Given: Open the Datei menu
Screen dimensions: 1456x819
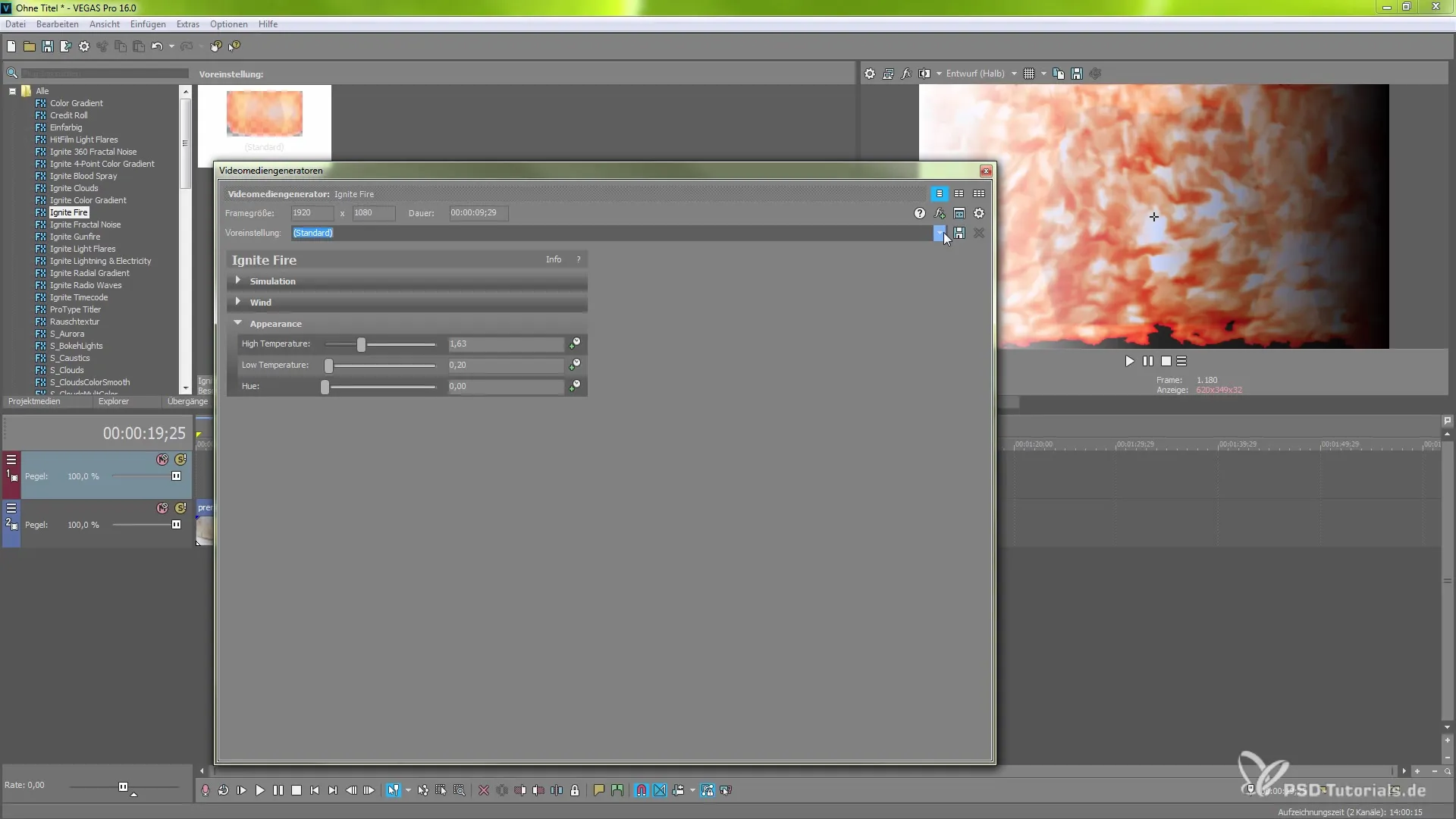Looking at the screenshot, I should pyautogui.click(x=15, y=24).
